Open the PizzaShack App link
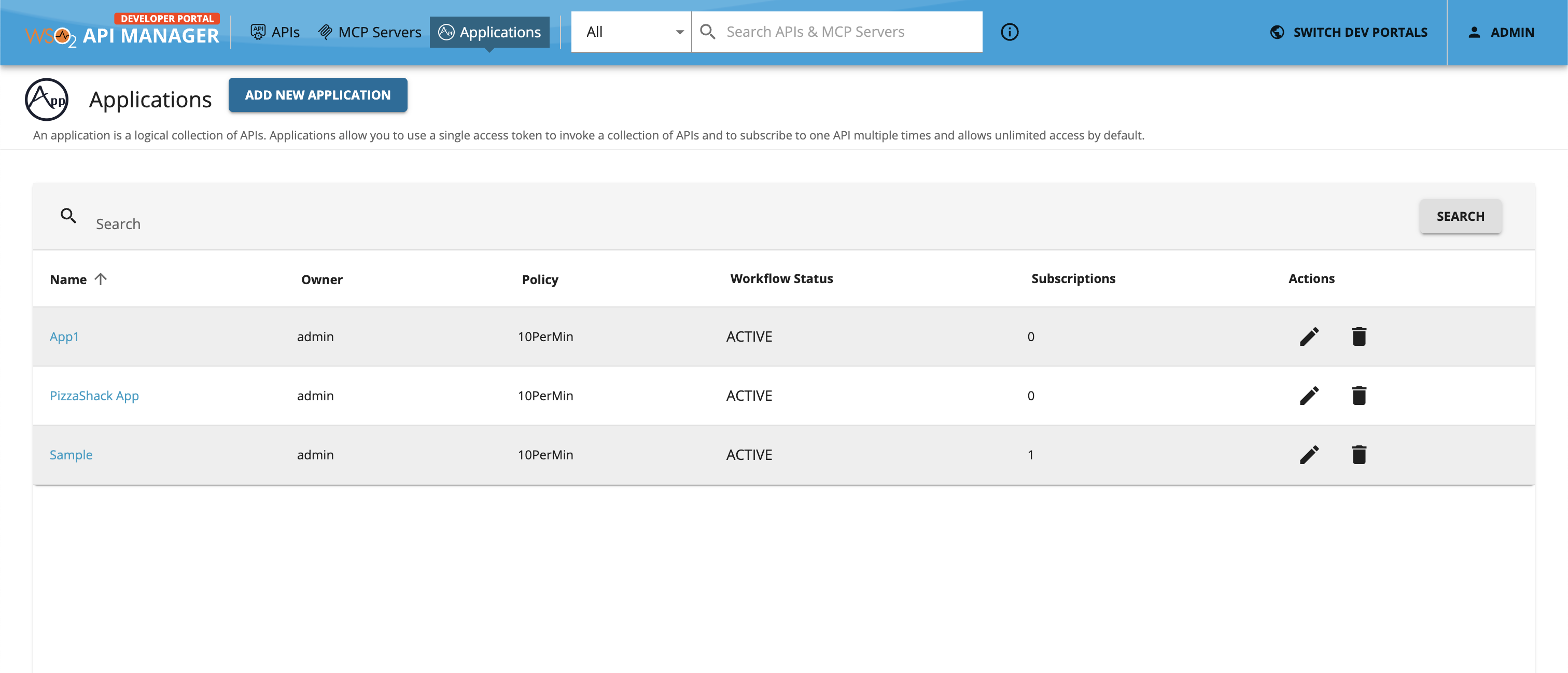 94,395
